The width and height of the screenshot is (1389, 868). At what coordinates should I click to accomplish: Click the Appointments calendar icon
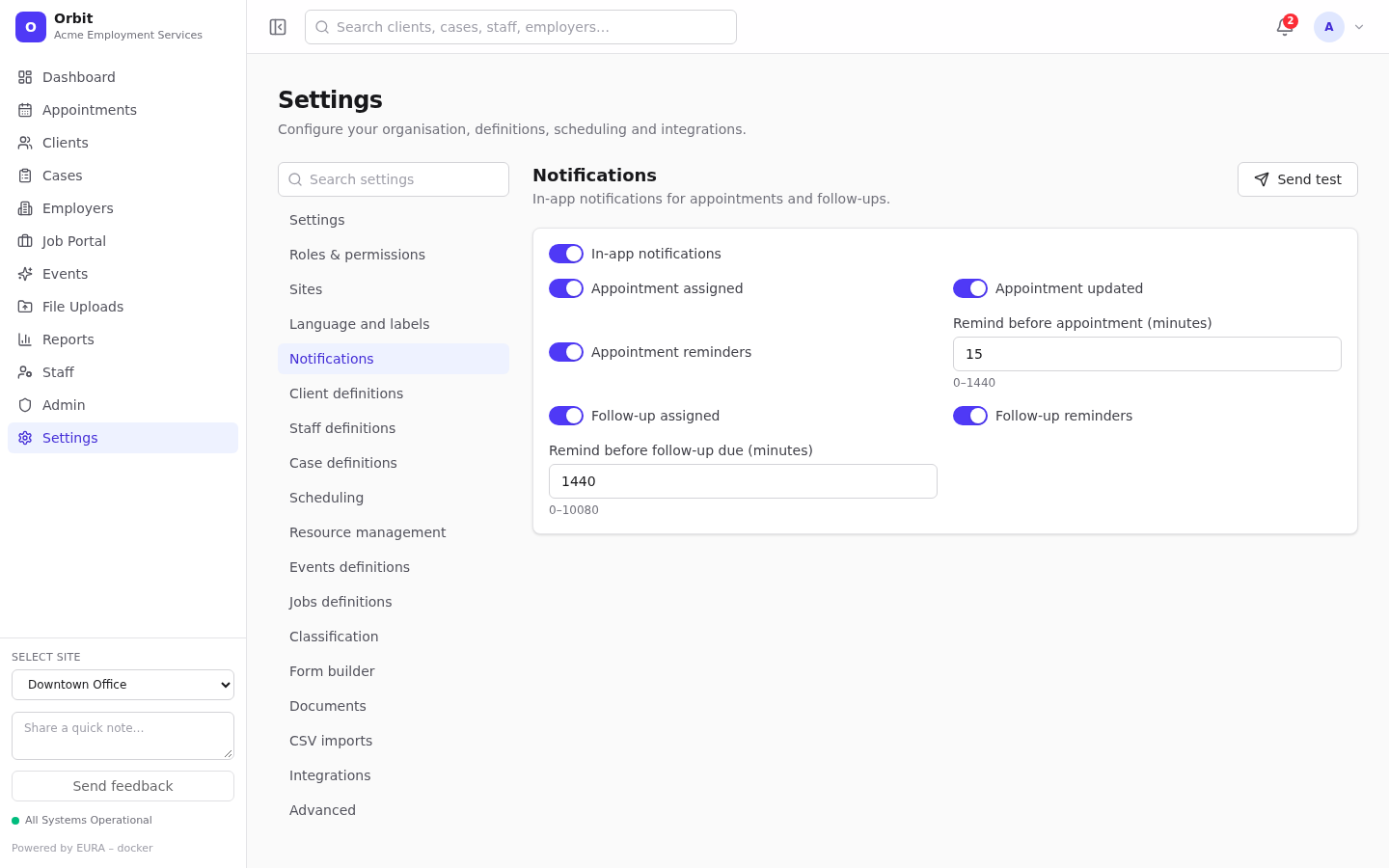tap(25, 110)
